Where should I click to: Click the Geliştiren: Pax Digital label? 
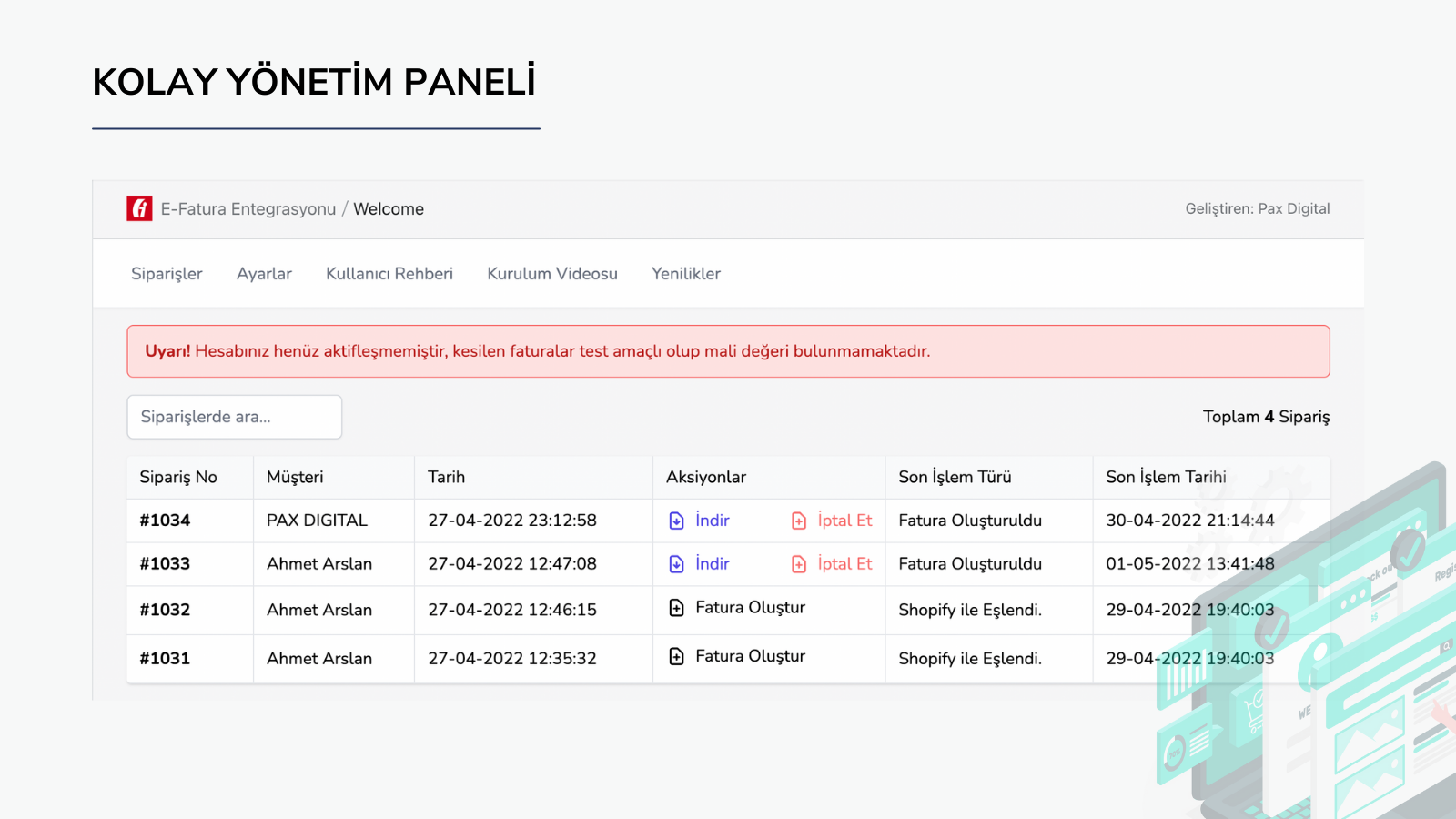[x=1259, y=208]
